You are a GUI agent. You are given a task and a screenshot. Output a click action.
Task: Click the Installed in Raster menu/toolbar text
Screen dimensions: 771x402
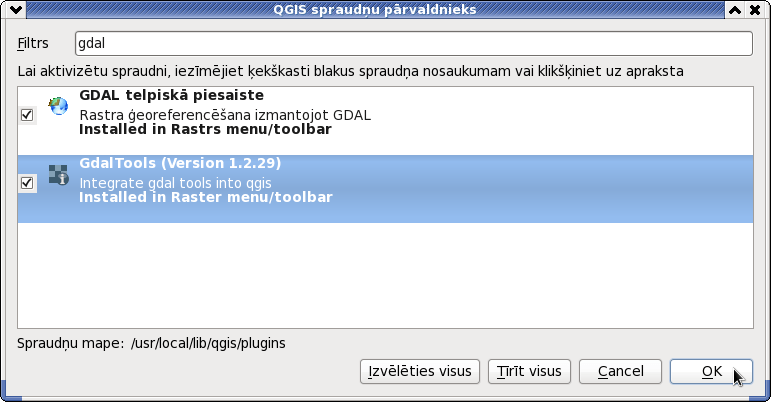206,197
